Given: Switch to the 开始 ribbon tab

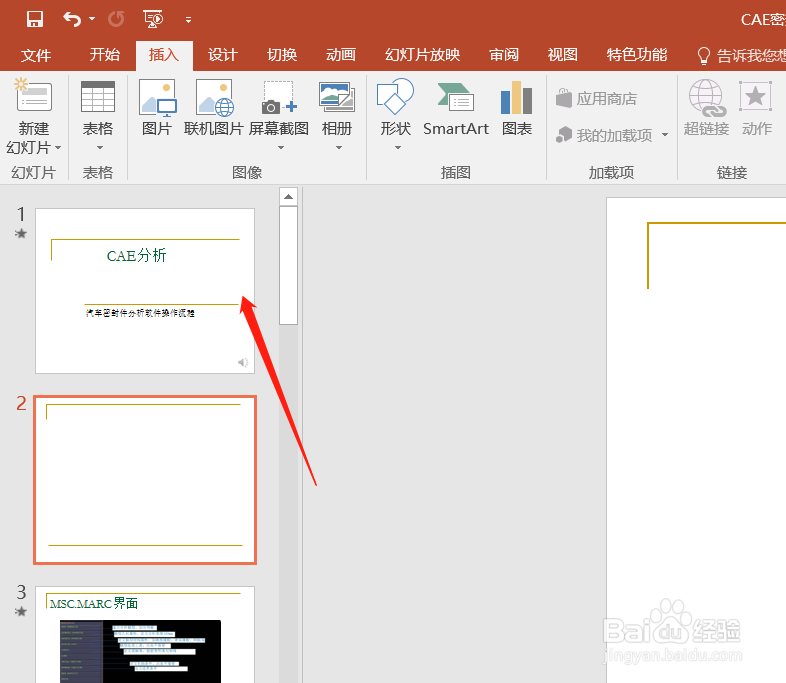Looking at the screenshot, I should click(x=105, y=54).
